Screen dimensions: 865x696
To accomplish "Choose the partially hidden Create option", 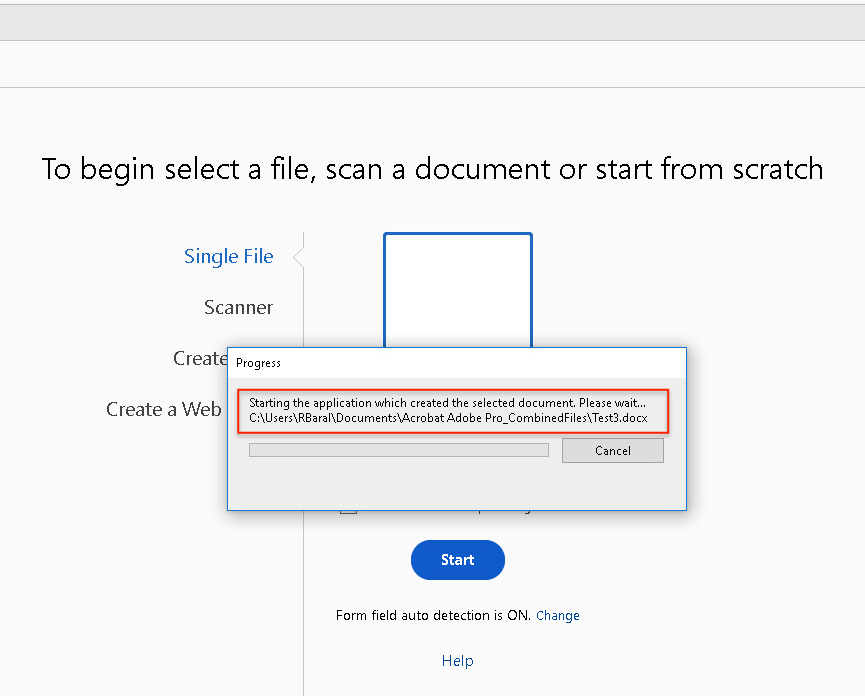I will tap(200, 359).
